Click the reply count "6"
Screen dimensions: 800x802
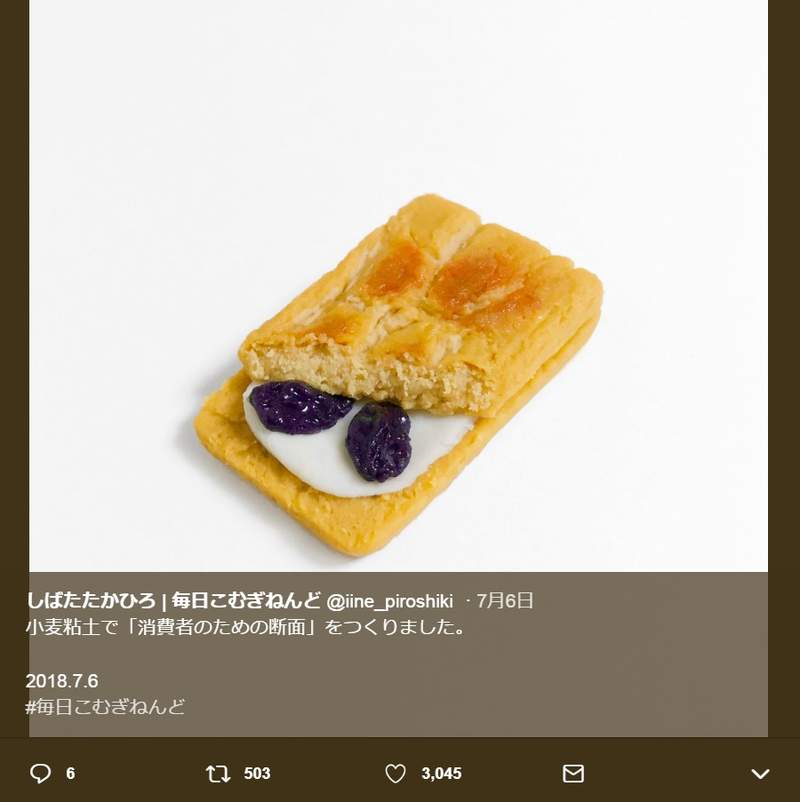[x=71, y=773]
